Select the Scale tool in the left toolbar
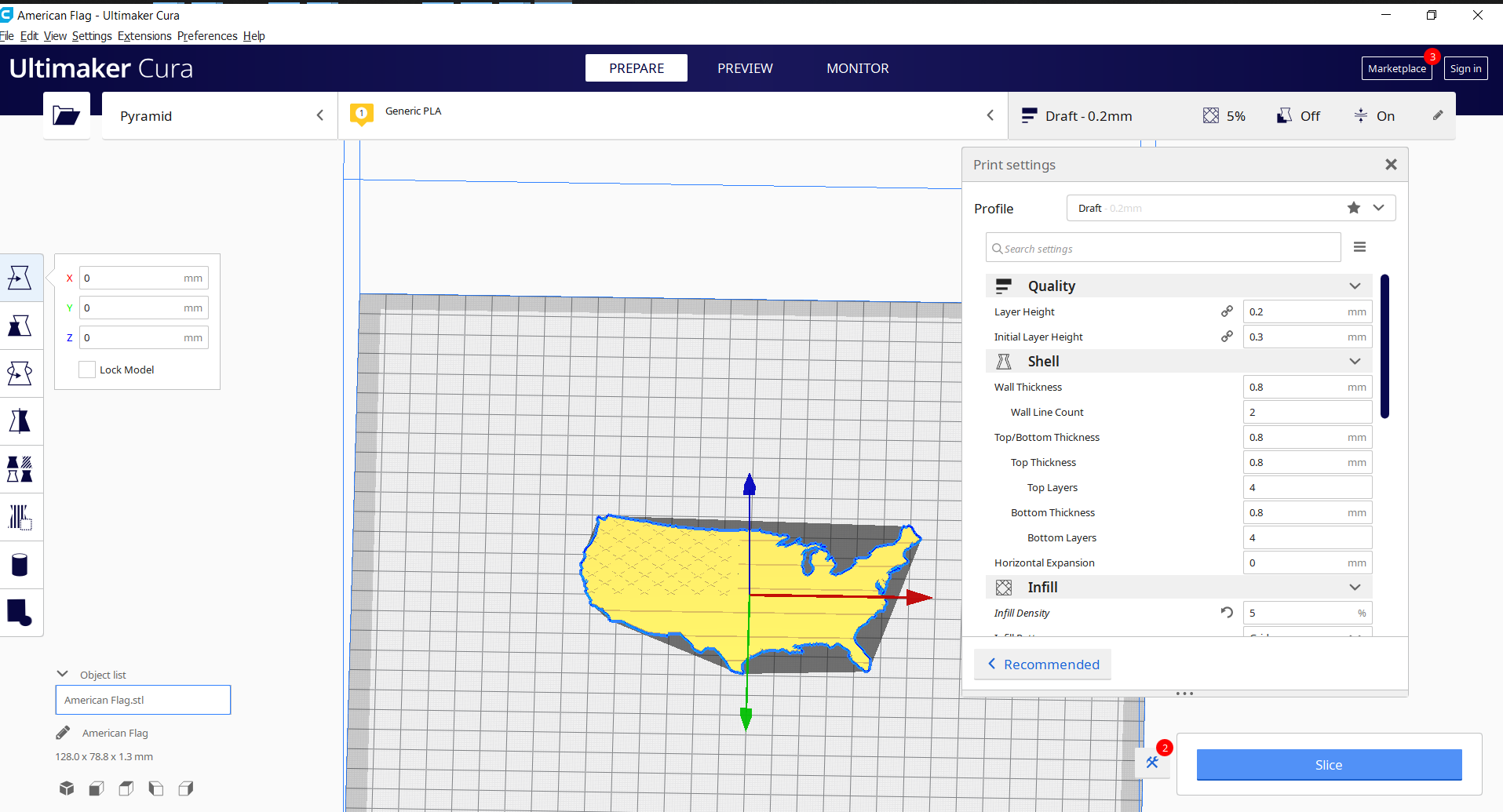Screen dimensions: 1503x812 pyautogui.click(x=20, y=326)
